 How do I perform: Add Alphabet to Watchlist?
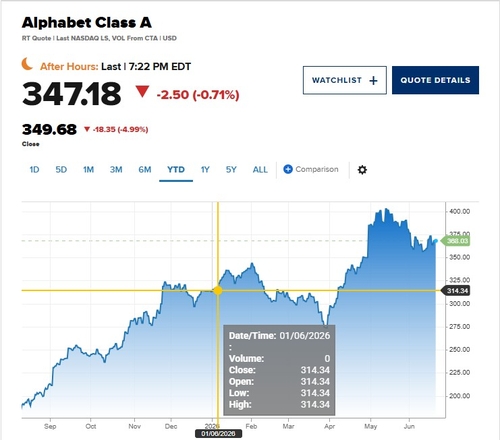click(x=345, y=80)
